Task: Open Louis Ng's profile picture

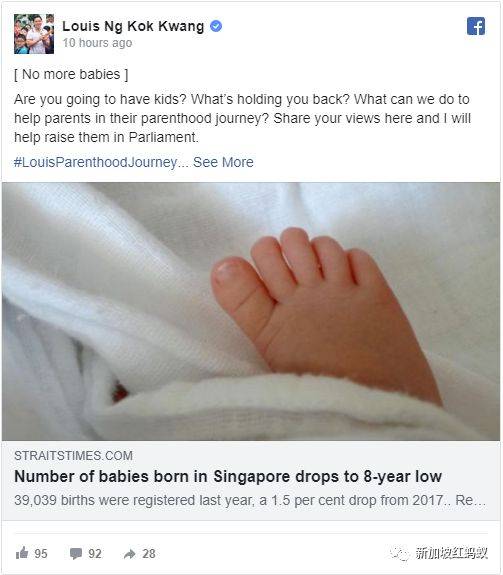Action: point(34,34)
